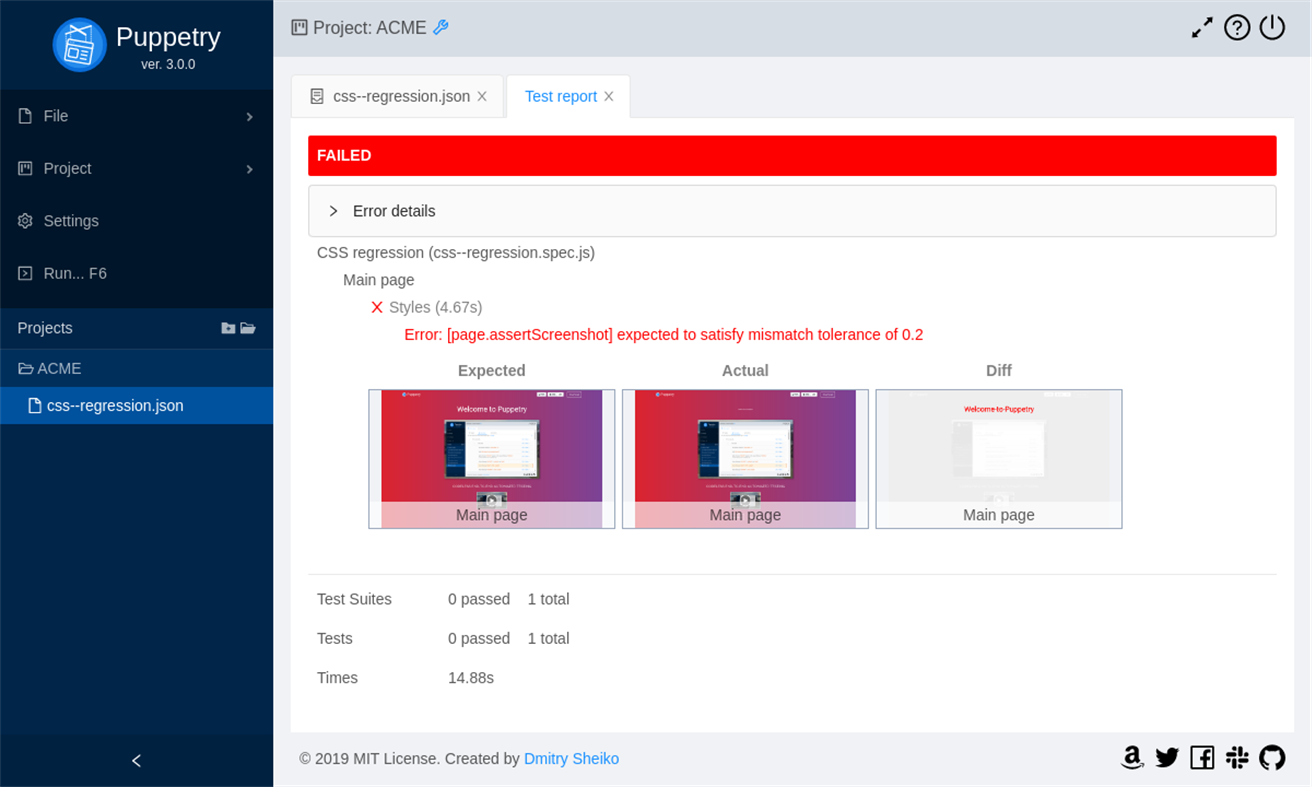Click the ver. 3.0.0 version label
This screenshot has width=1312, height=787.
(x=168, y=64)
